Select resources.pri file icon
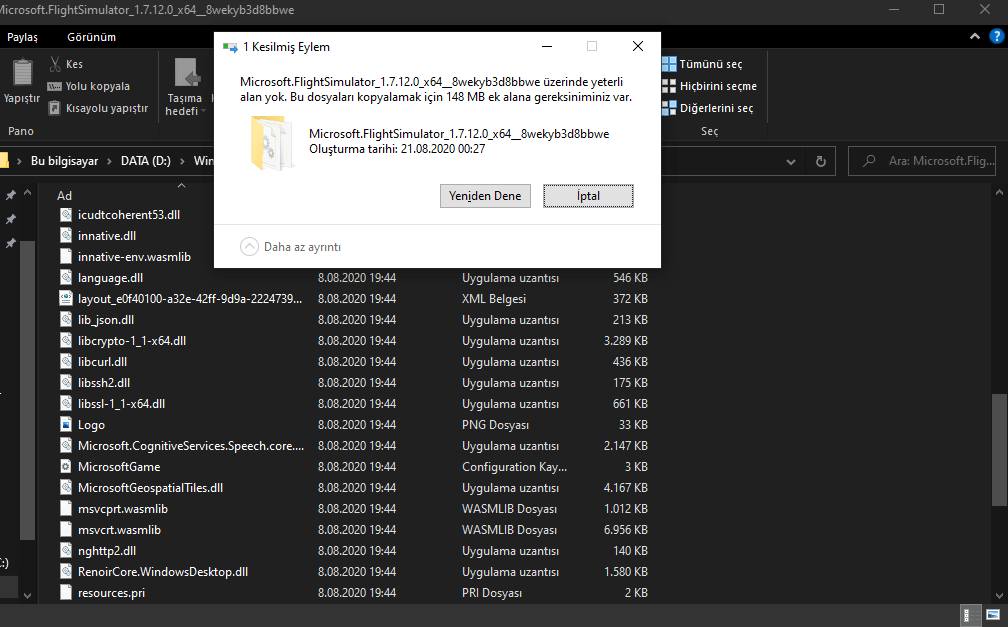The width and height of the screenshot is (1008, 627). click(66, 593)
